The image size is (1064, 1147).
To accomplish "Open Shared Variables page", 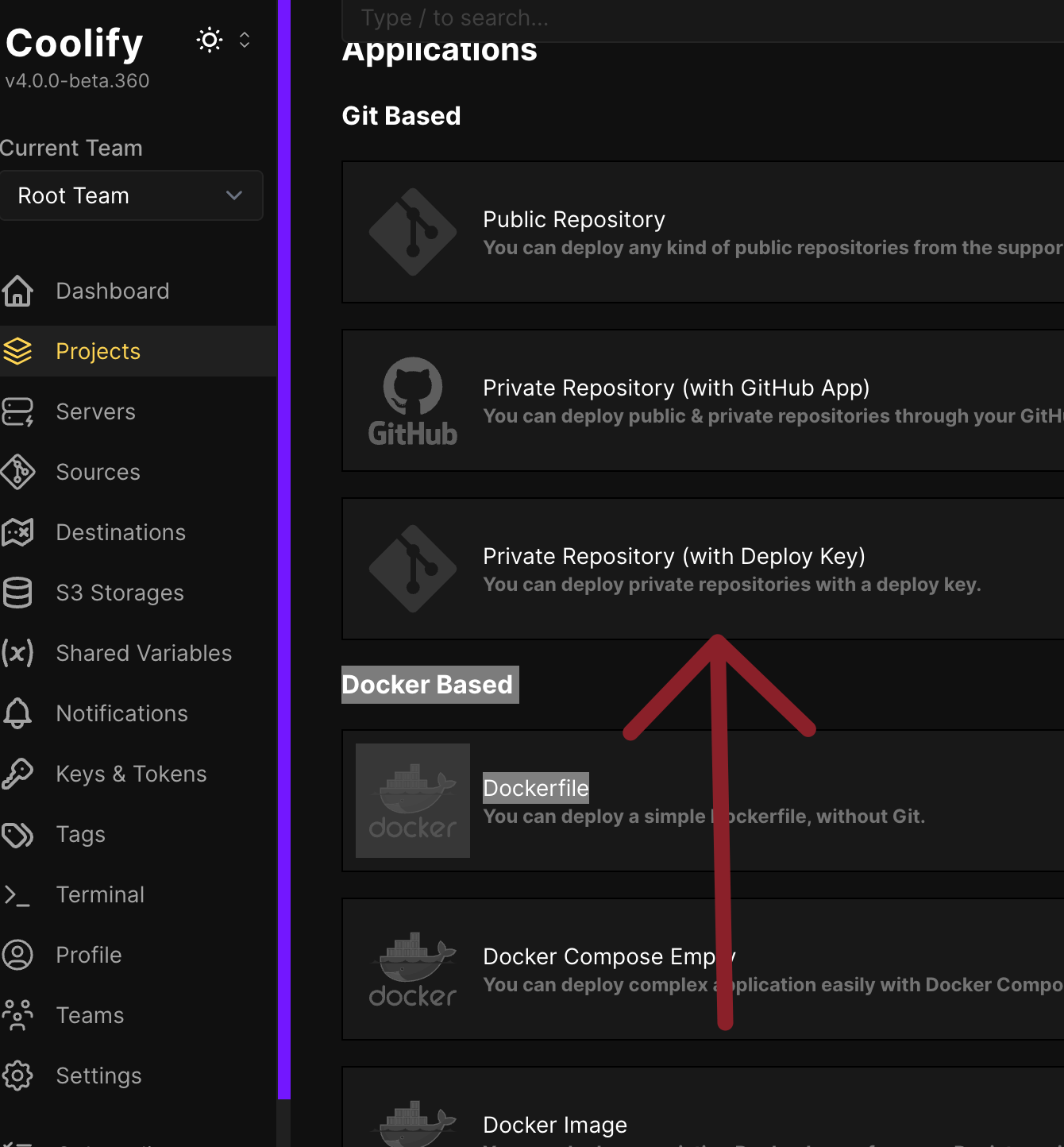I will [x=144, y=653].
